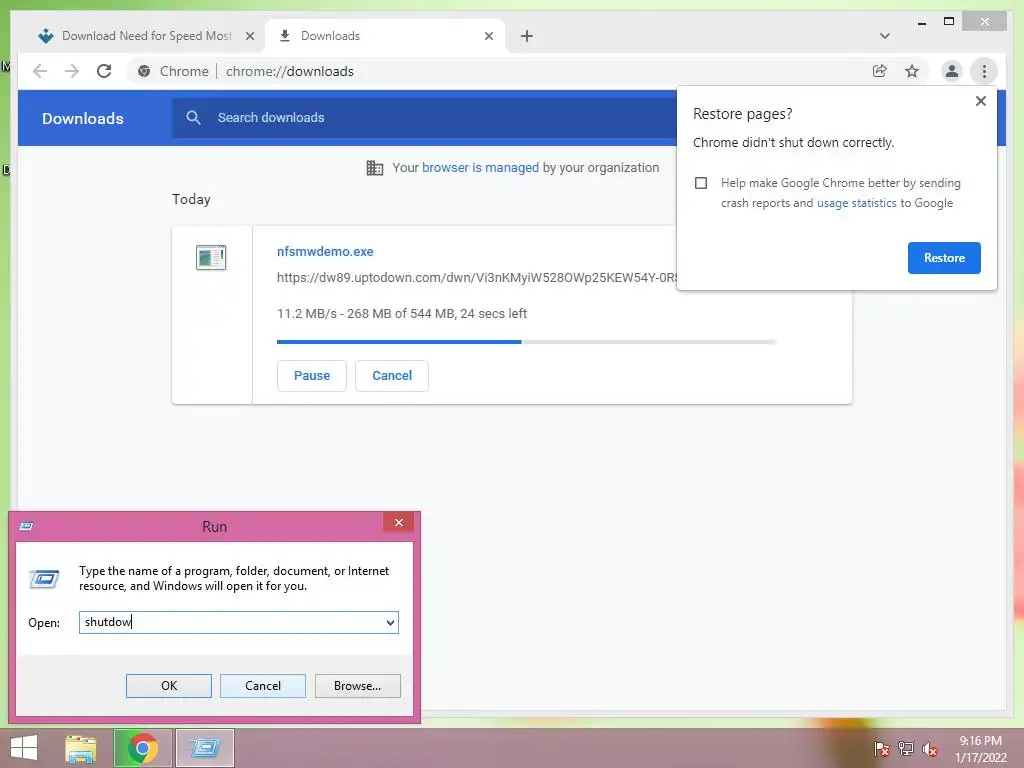Click OK in the Run dialog

(x=168, y=686)
